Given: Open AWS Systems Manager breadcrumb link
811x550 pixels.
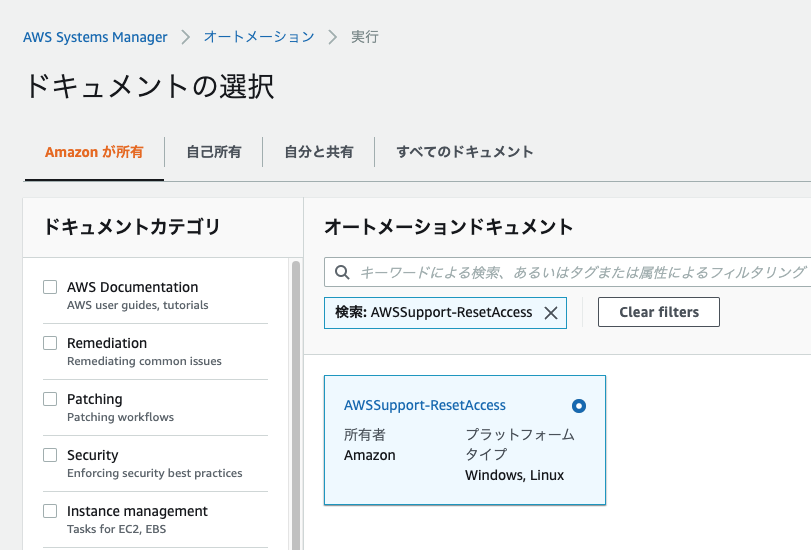Looking at the screenshot, I should tap(95, 37).
